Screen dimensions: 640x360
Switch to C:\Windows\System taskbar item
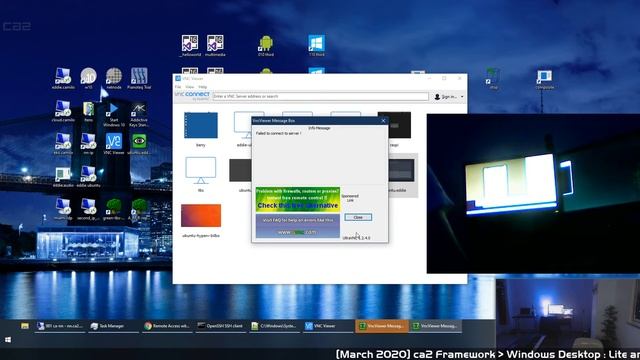point(274,326)
